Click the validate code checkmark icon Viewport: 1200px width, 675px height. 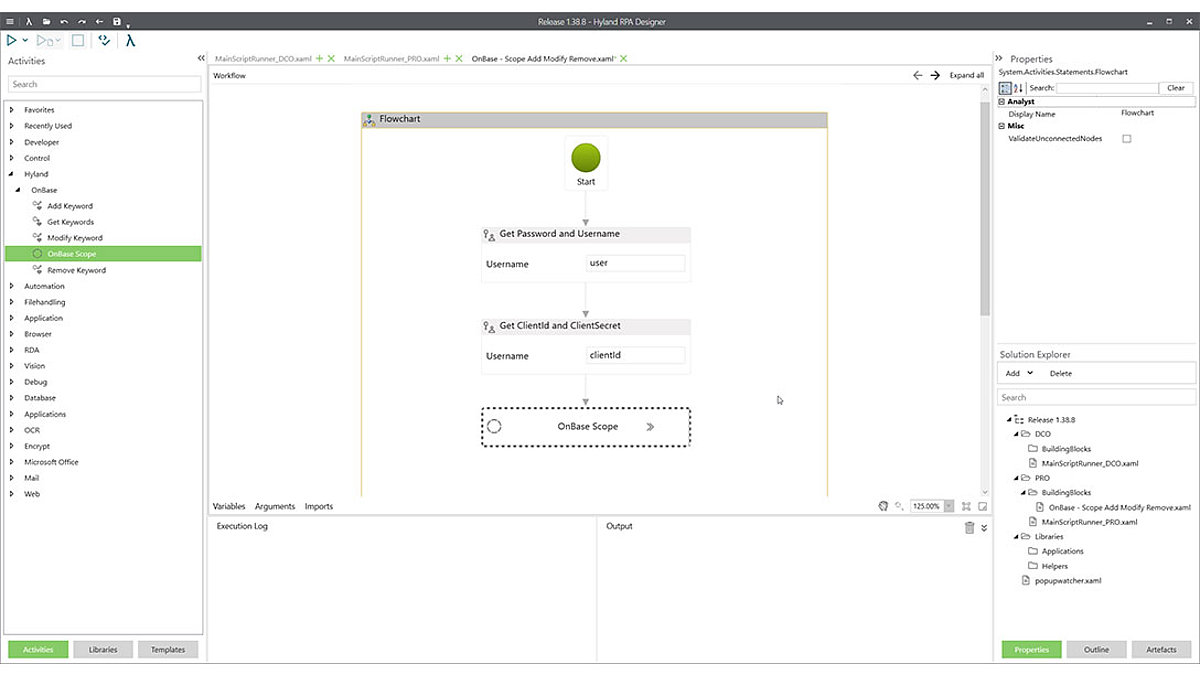tap(103, 41)
